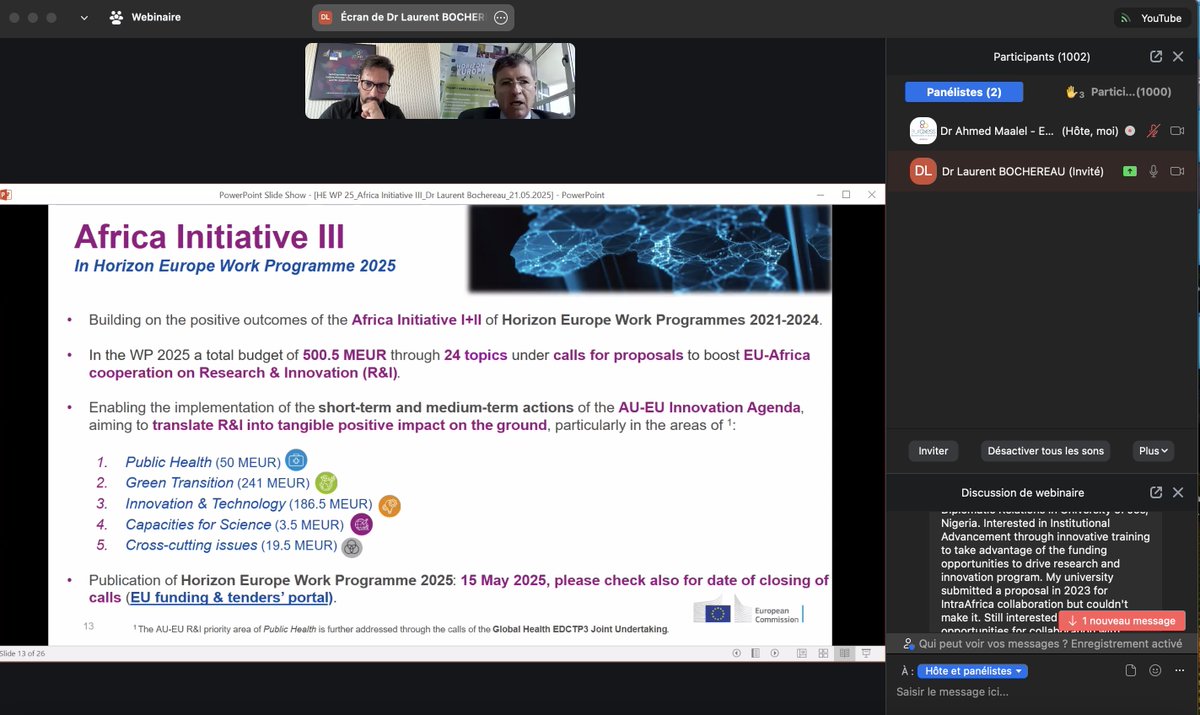Screen dimensions: 1200x715
Task: Click the Participants (1002) panel title
Action: click(x=1042, y=57)
